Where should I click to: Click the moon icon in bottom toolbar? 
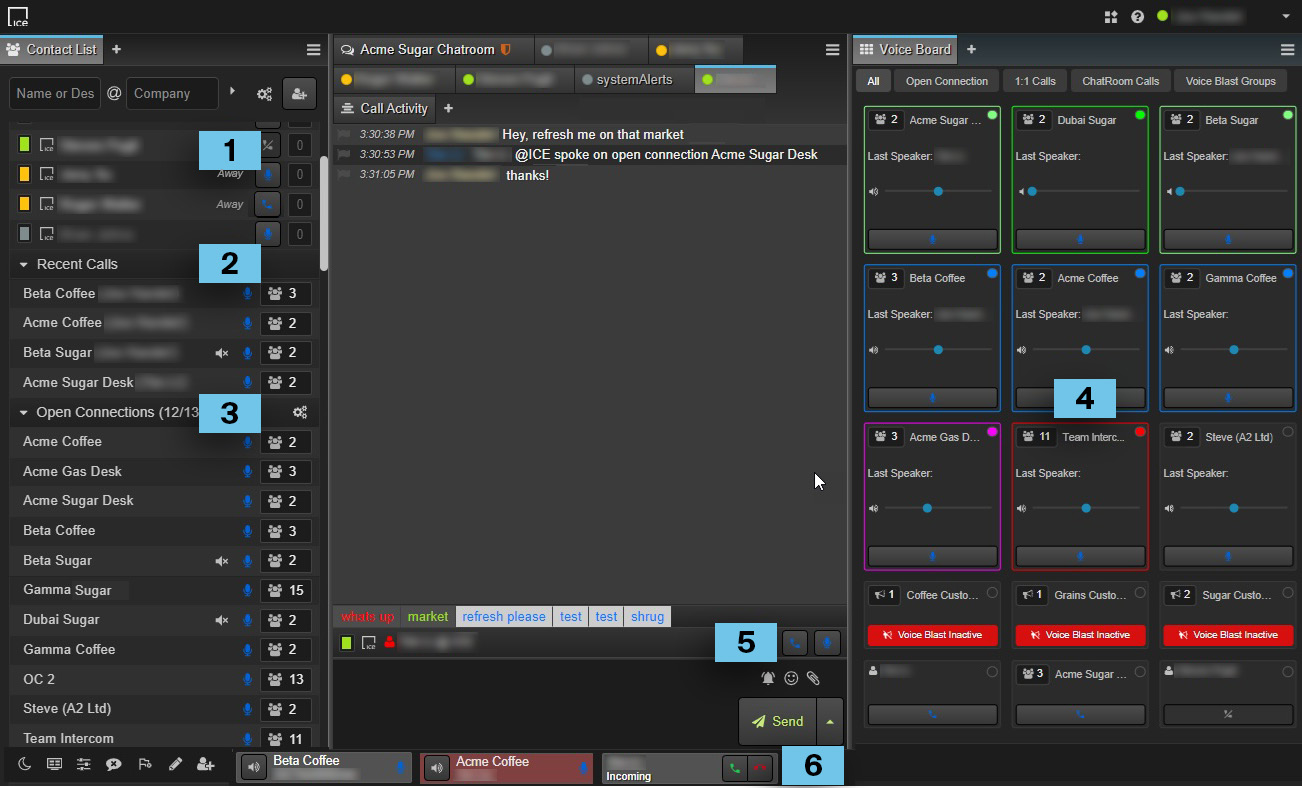(x=25, y=764)
